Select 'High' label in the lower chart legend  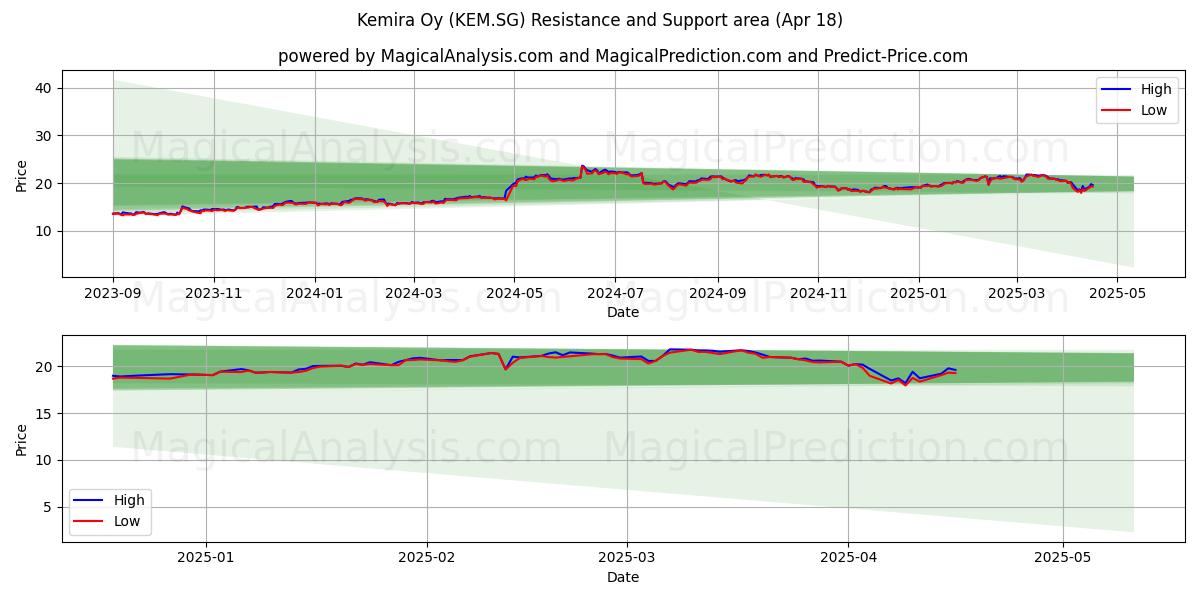(129, 500)
